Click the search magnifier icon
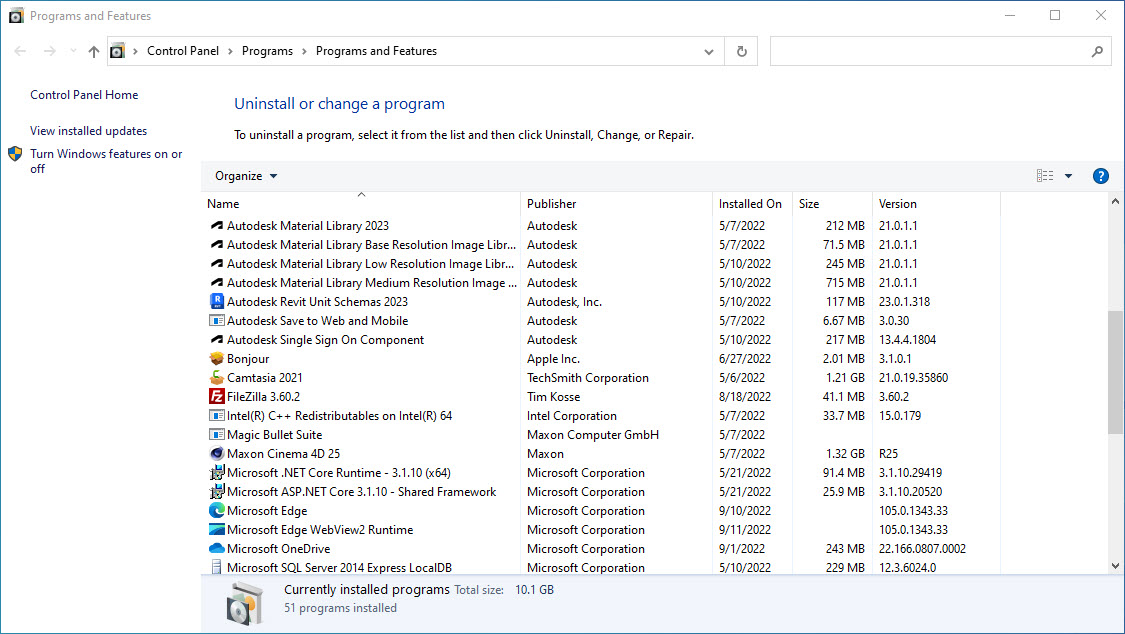Image resolution: width=1125 pixels, height=634 pixels. coord(1097,51)
